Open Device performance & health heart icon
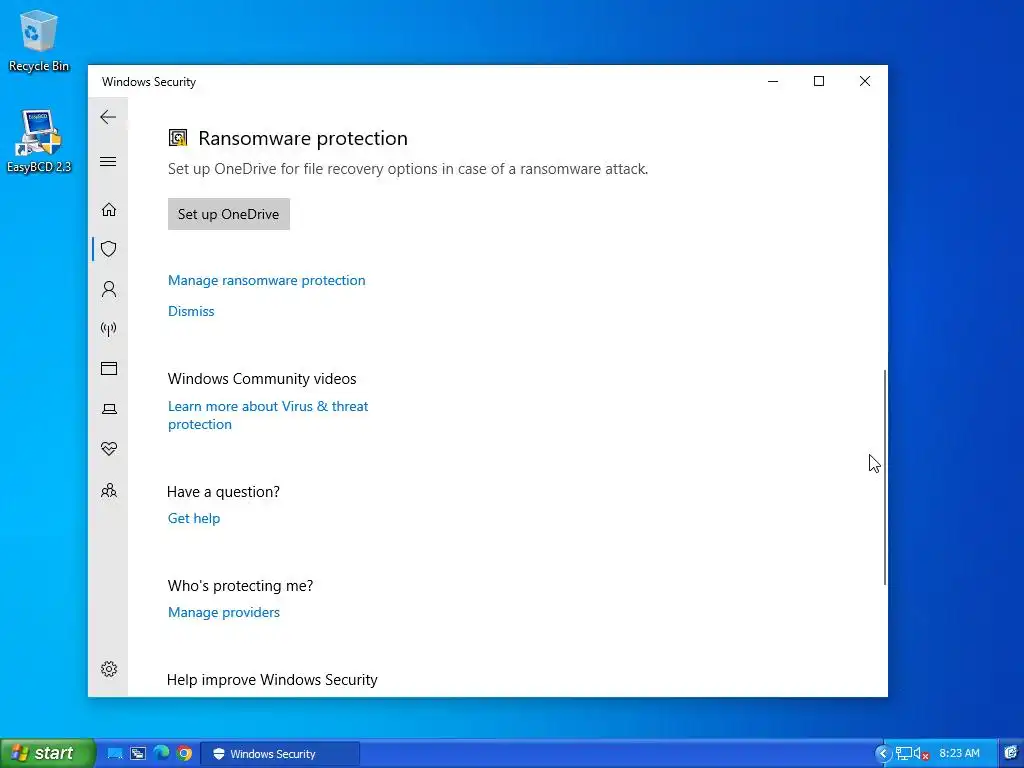 pyautogui.click(x=108, y=449)
